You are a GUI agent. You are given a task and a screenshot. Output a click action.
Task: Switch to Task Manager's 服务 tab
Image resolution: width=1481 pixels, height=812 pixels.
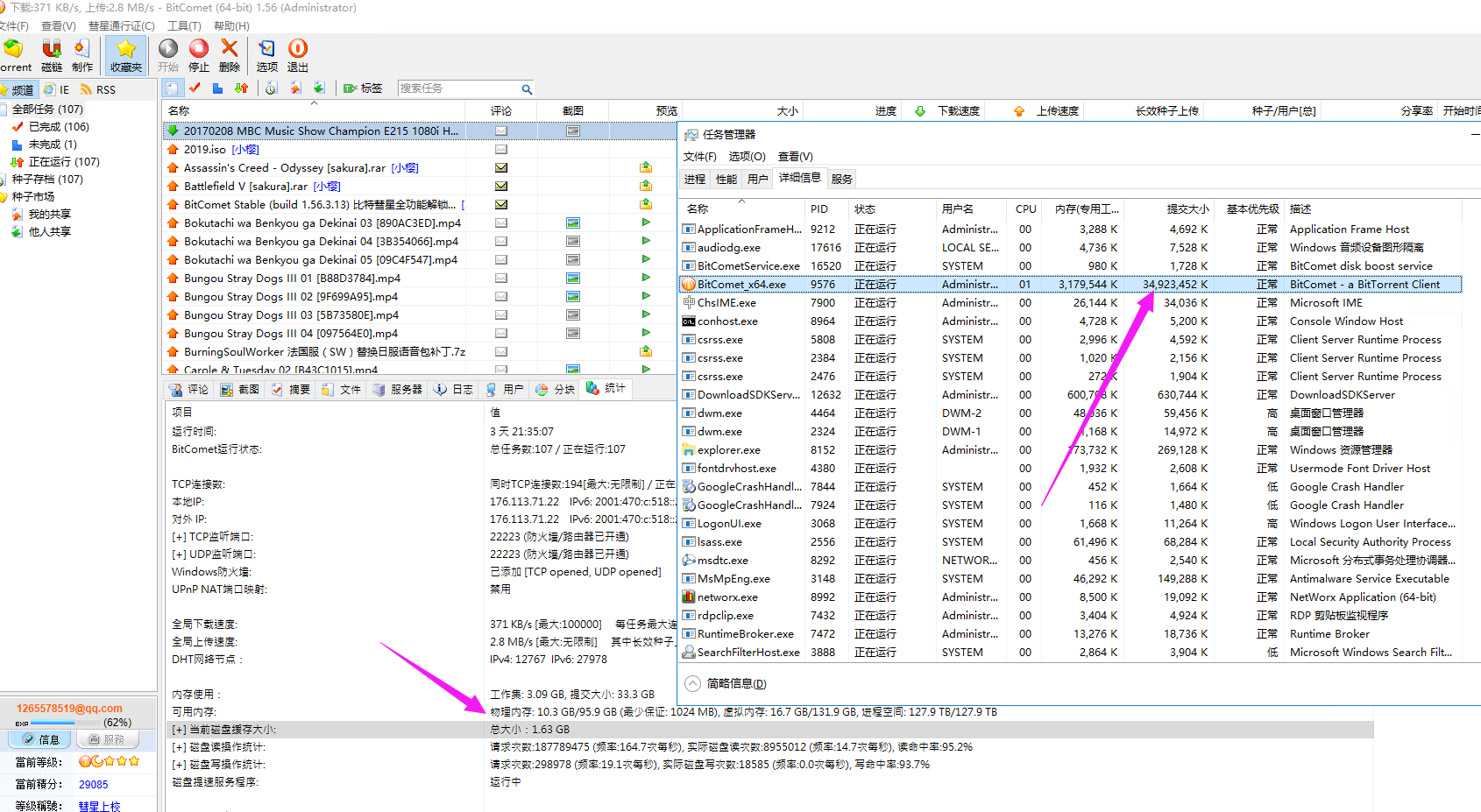tap(842, 179)
